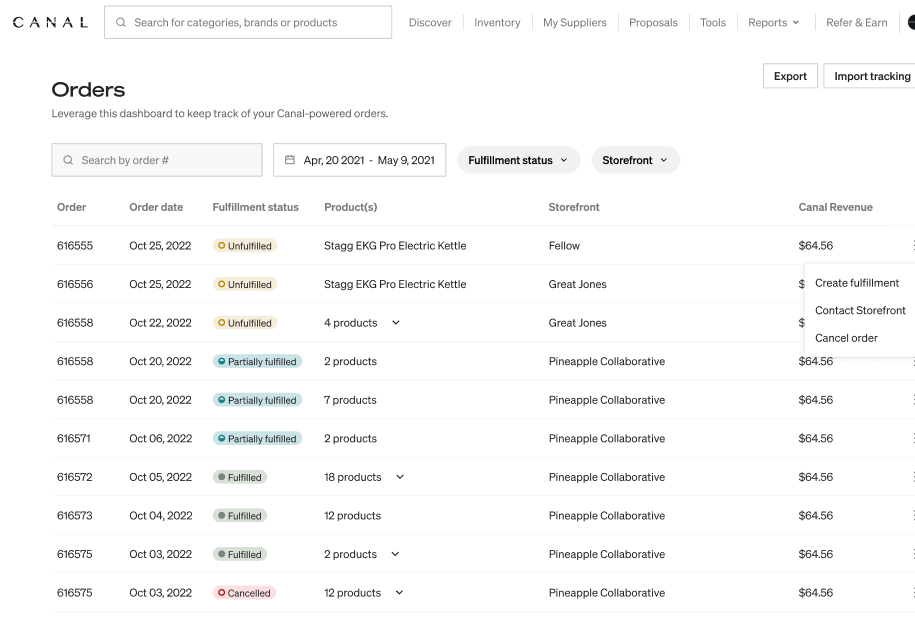
Task: Open the Fulfillment status filter dropdown
Action: [x=518, y=160]
